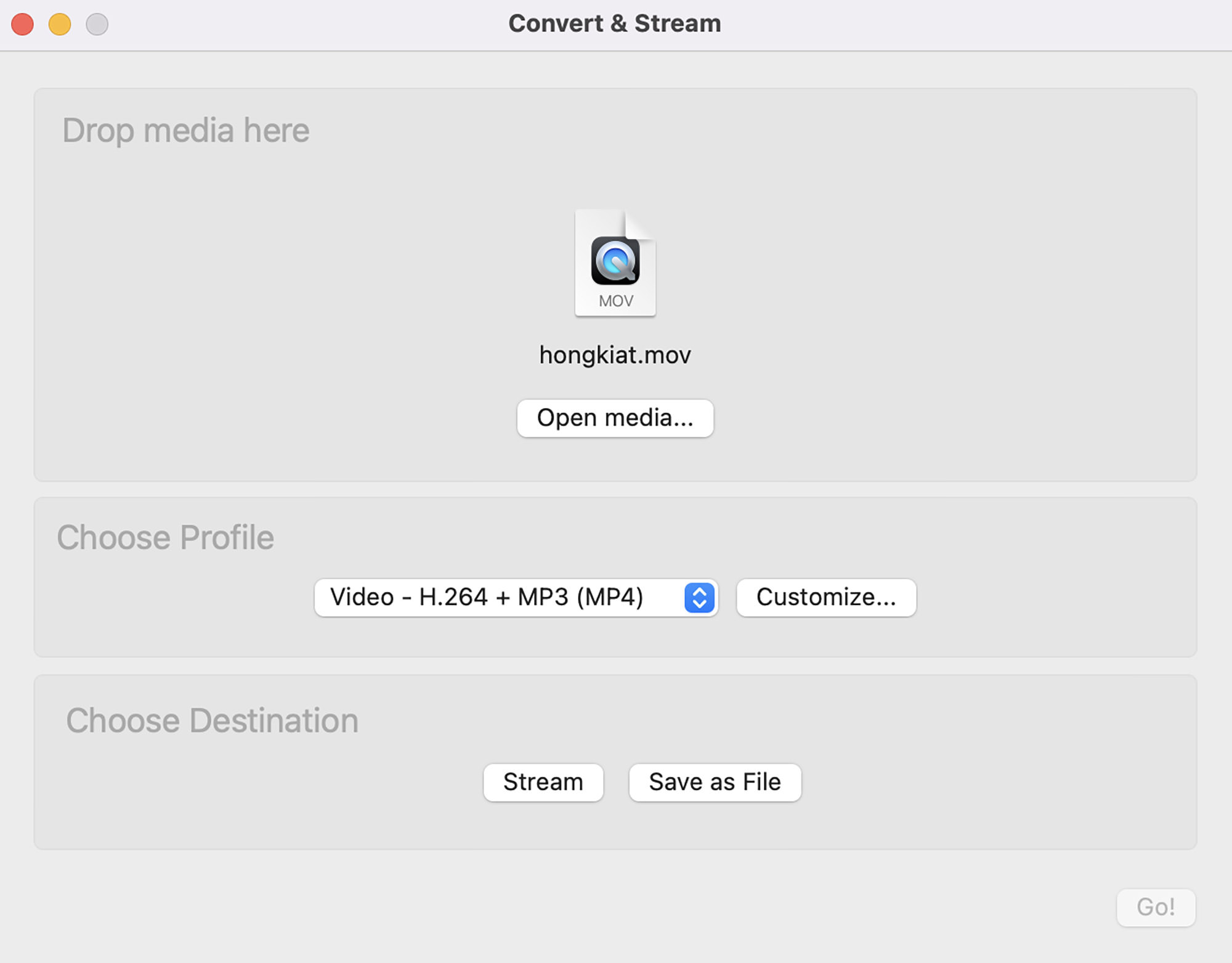Click the profile name text in the popup selector
The width and height of the screenshot is (1232, 963).
(x=487, y=598)
